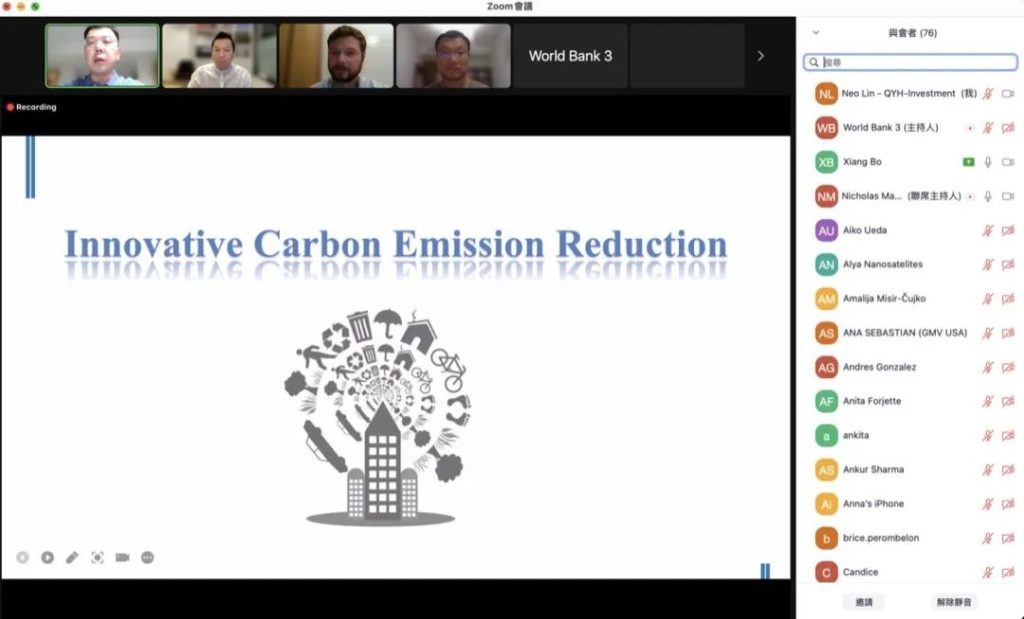1024x619 pixels.
Task: Select the World Bank 3 video tile
Action: pos(570,56)
